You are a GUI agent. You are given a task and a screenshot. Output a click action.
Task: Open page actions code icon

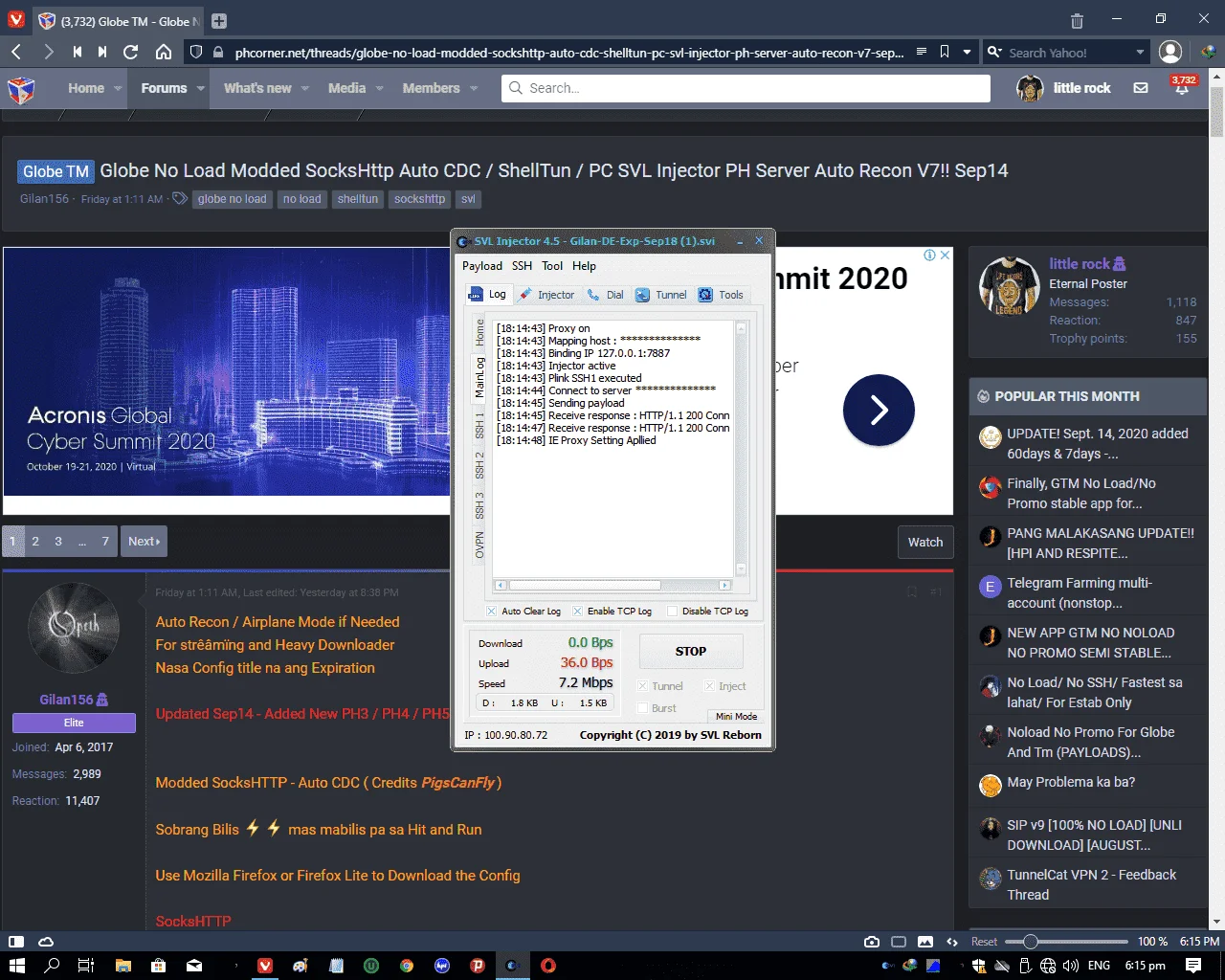click(x=952, y=942)
